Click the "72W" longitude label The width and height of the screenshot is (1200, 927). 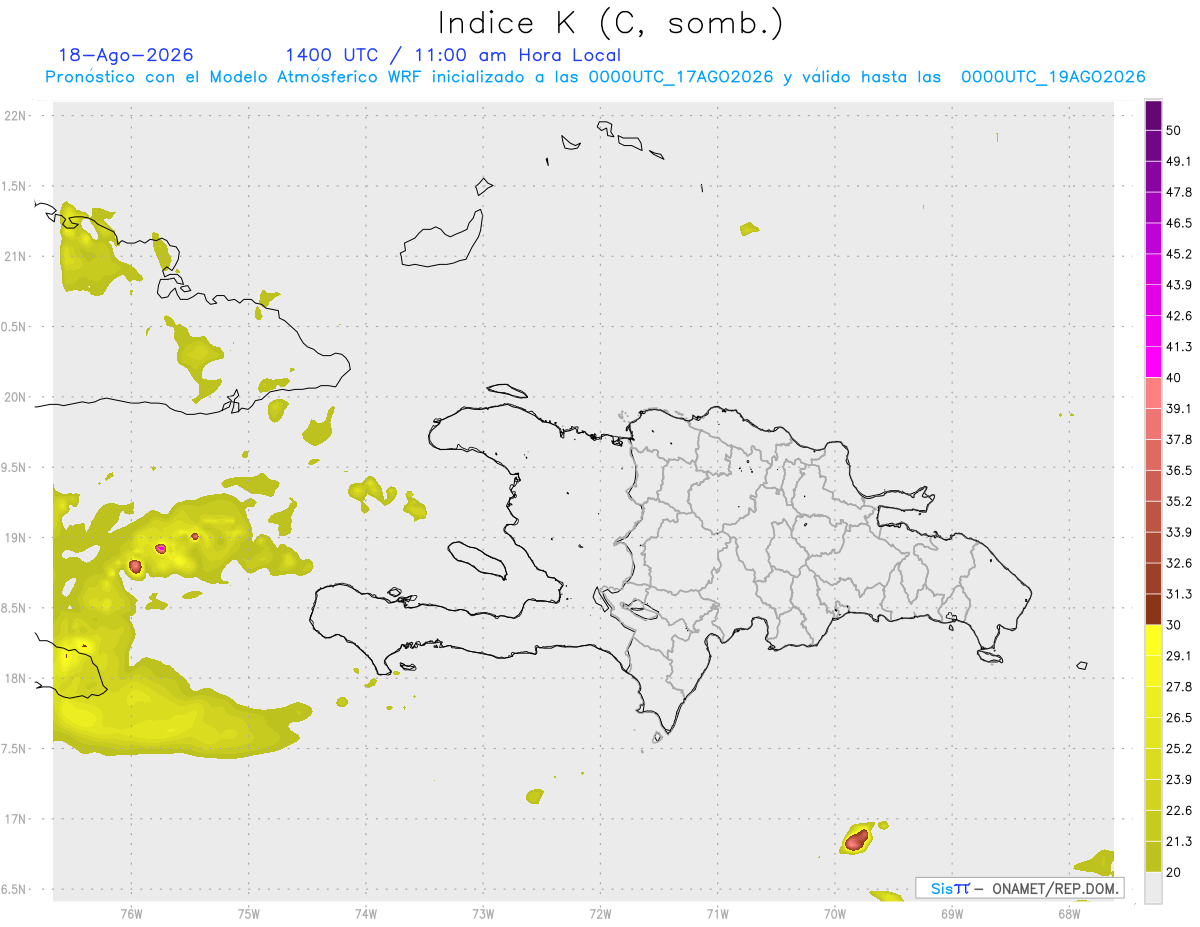[600, 914]
